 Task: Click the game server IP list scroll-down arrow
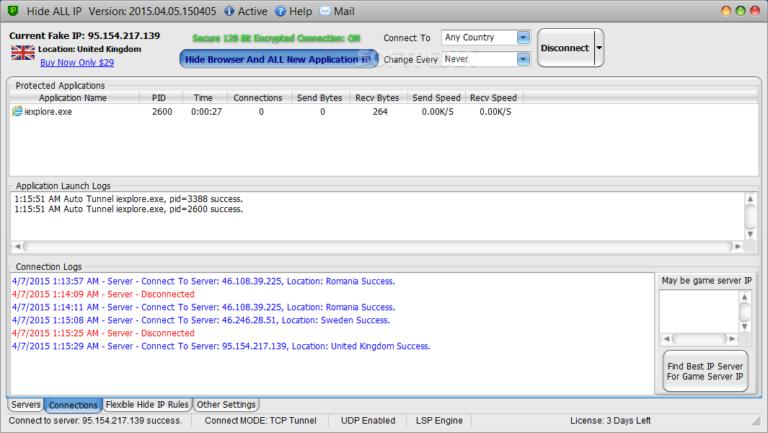tap(744, 326)
